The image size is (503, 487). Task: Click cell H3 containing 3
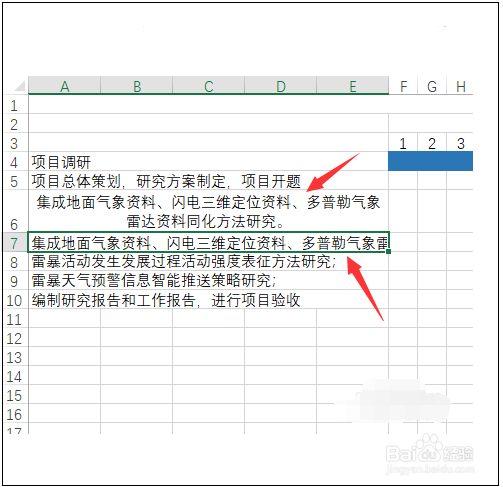(x=460, y=142)
